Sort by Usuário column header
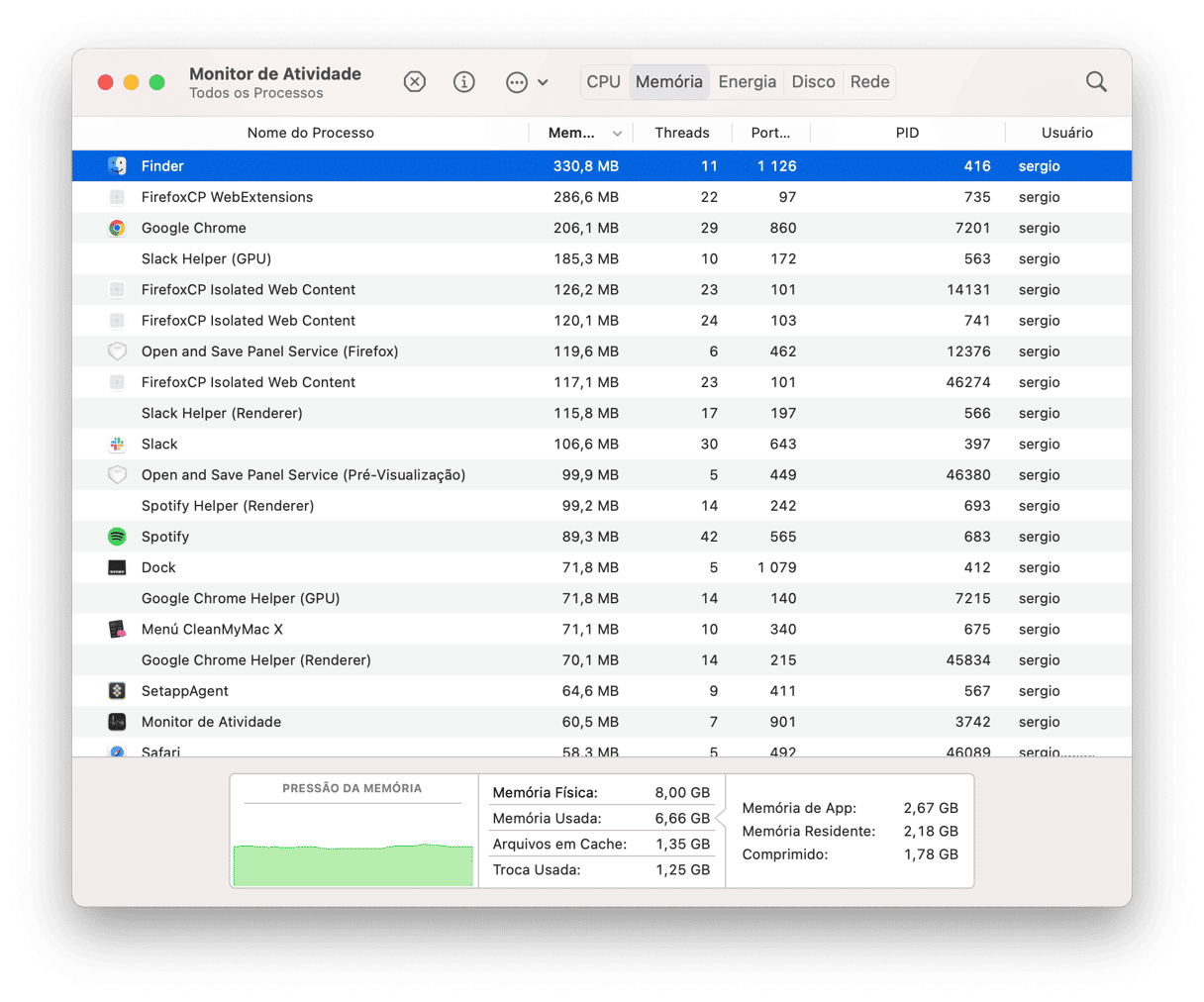Image resolution: width=1204 pixels, height=1002 pixels. click(x=1067, y=133)
